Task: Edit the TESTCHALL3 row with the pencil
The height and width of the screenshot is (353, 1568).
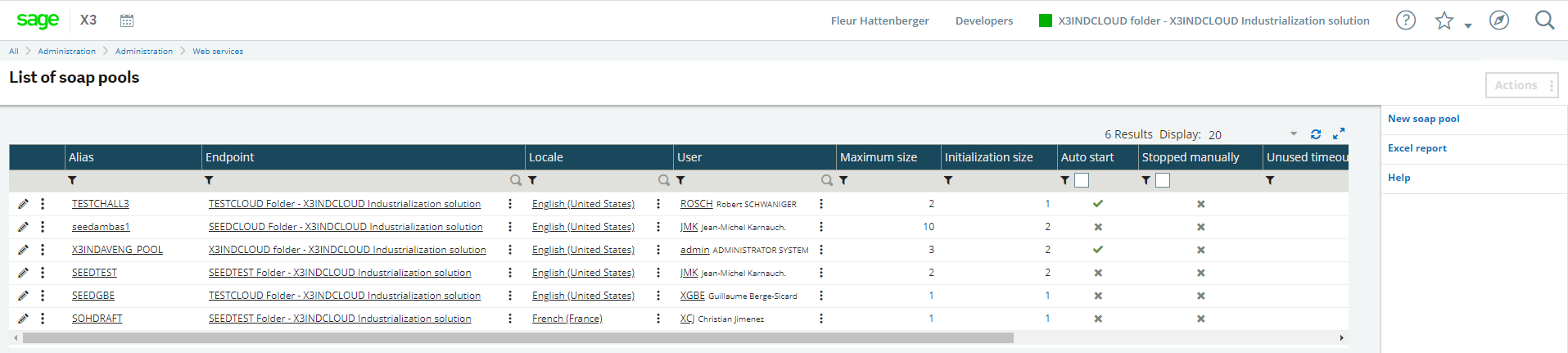Action: coord(23,204)
